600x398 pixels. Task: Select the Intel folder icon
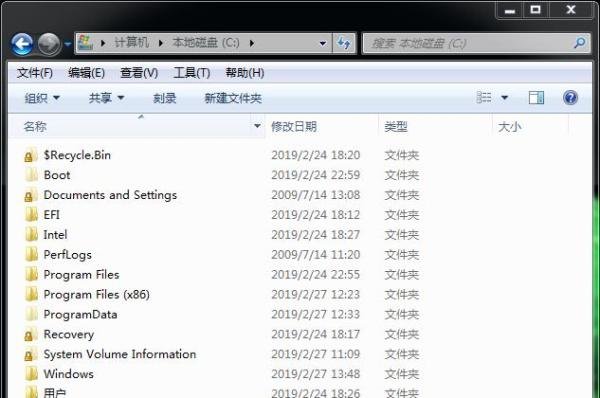pyautogui.click(x=31, y=235)
